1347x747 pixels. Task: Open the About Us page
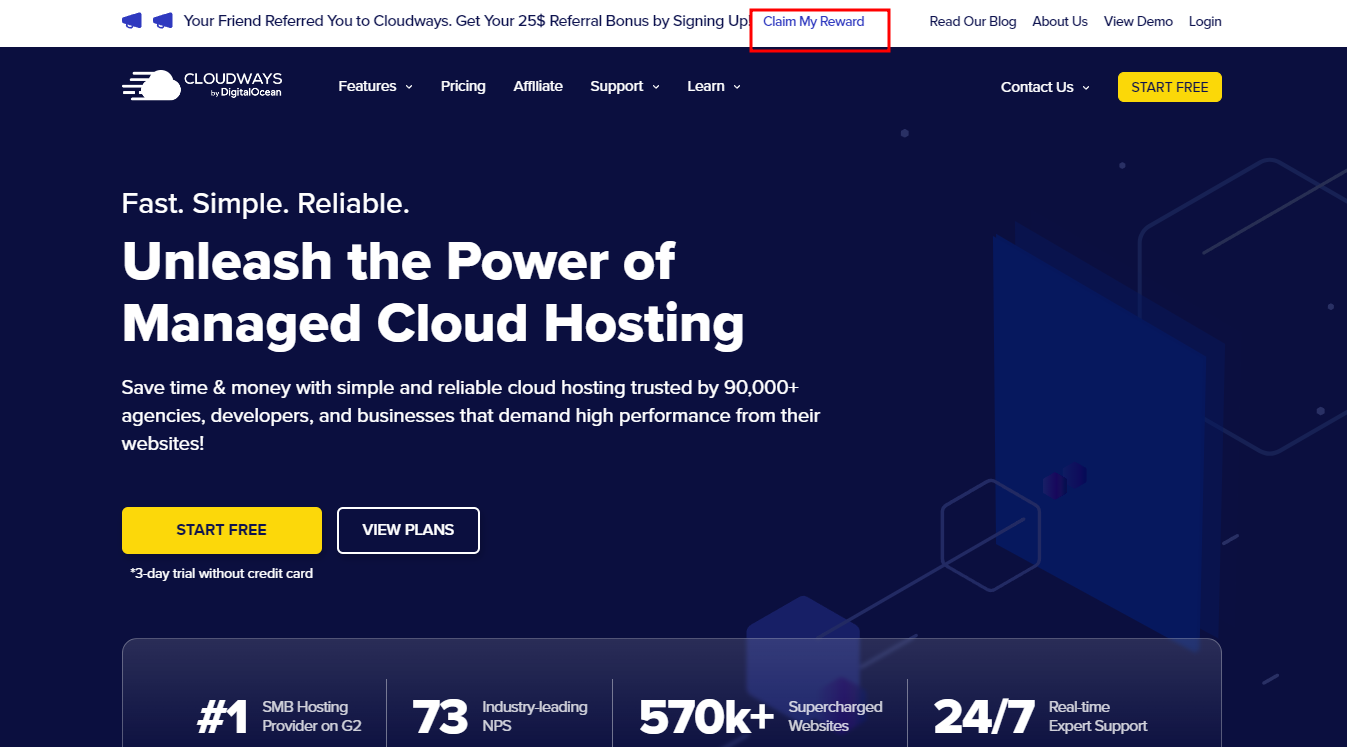click(1060, 21)
